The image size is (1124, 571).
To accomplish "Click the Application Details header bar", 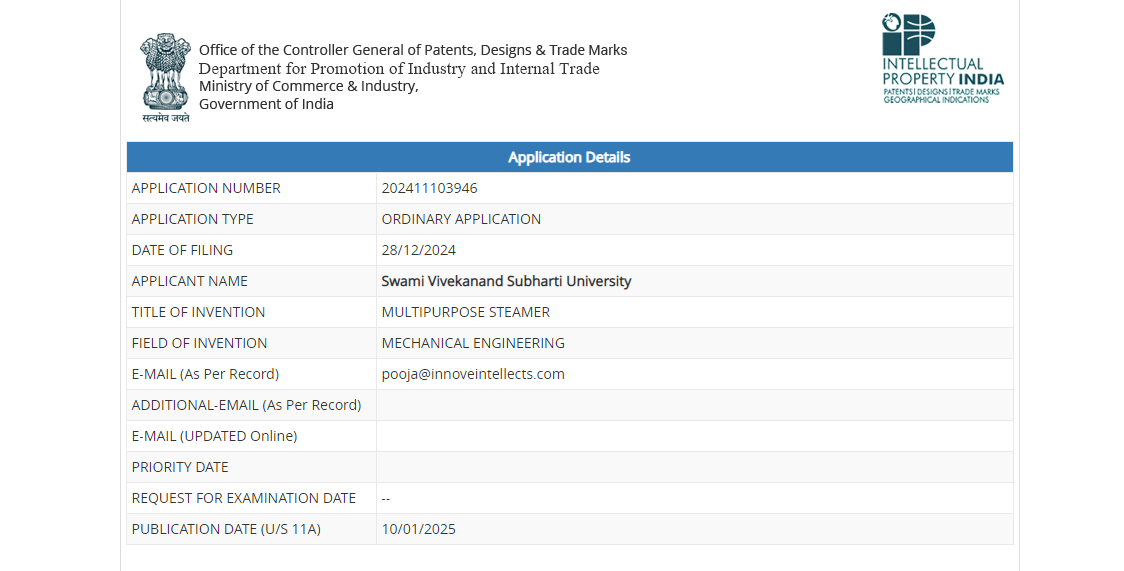I will tap(569, 157).
